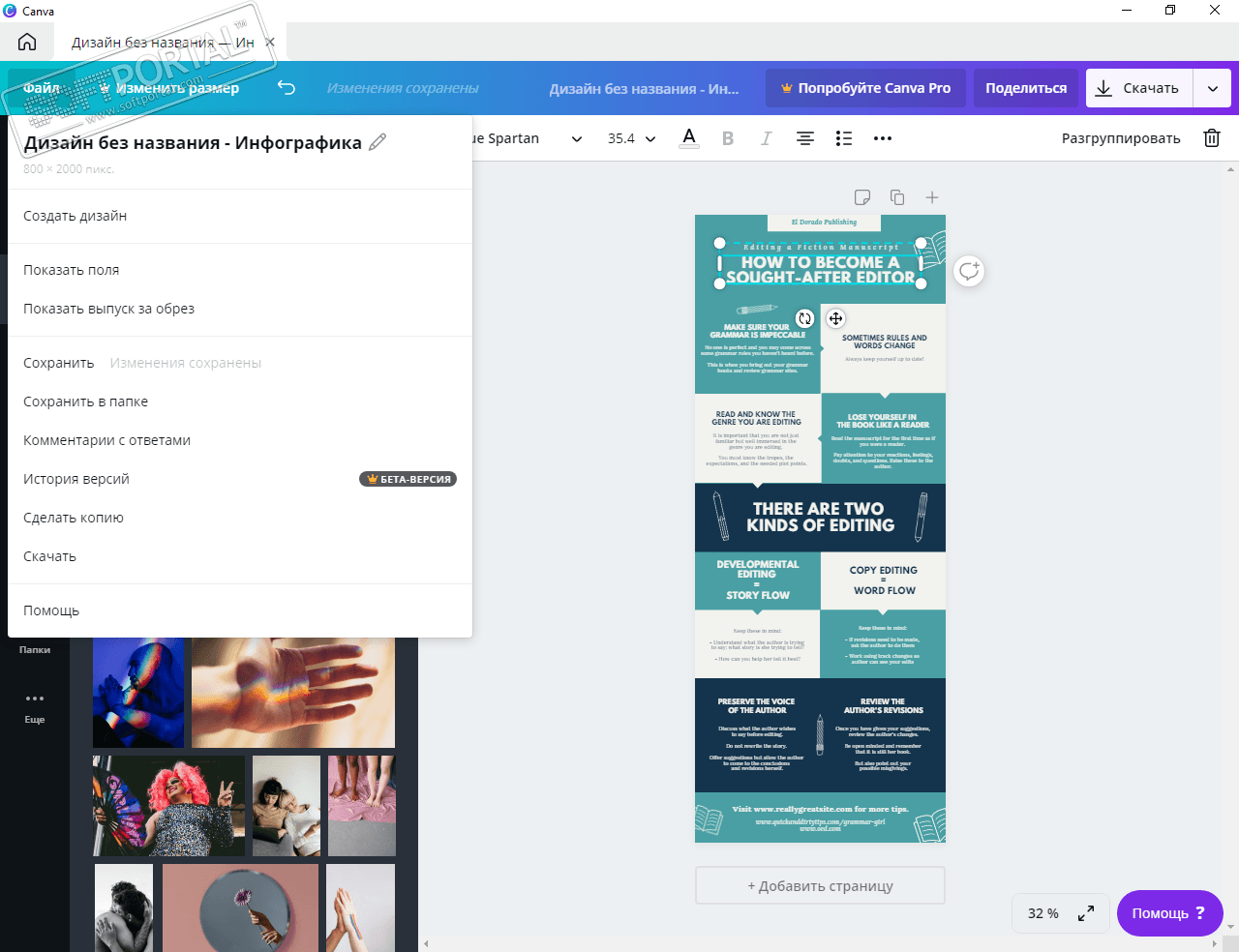Click the rotate handle icon on the canvas
1239x952 pixels.
click(804, 318)
